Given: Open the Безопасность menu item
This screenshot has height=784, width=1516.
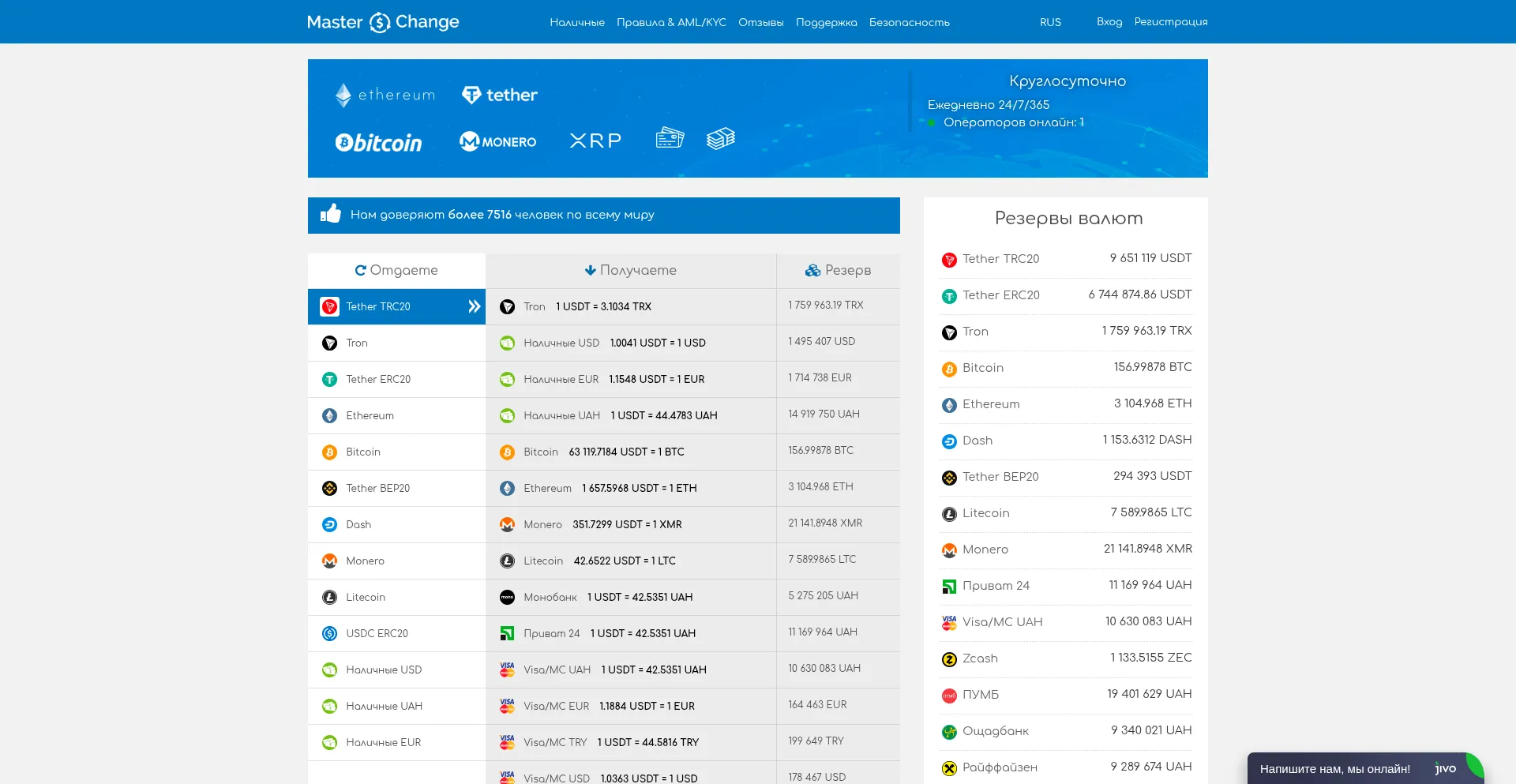Looking at the screenshot, I should point(910,22).
